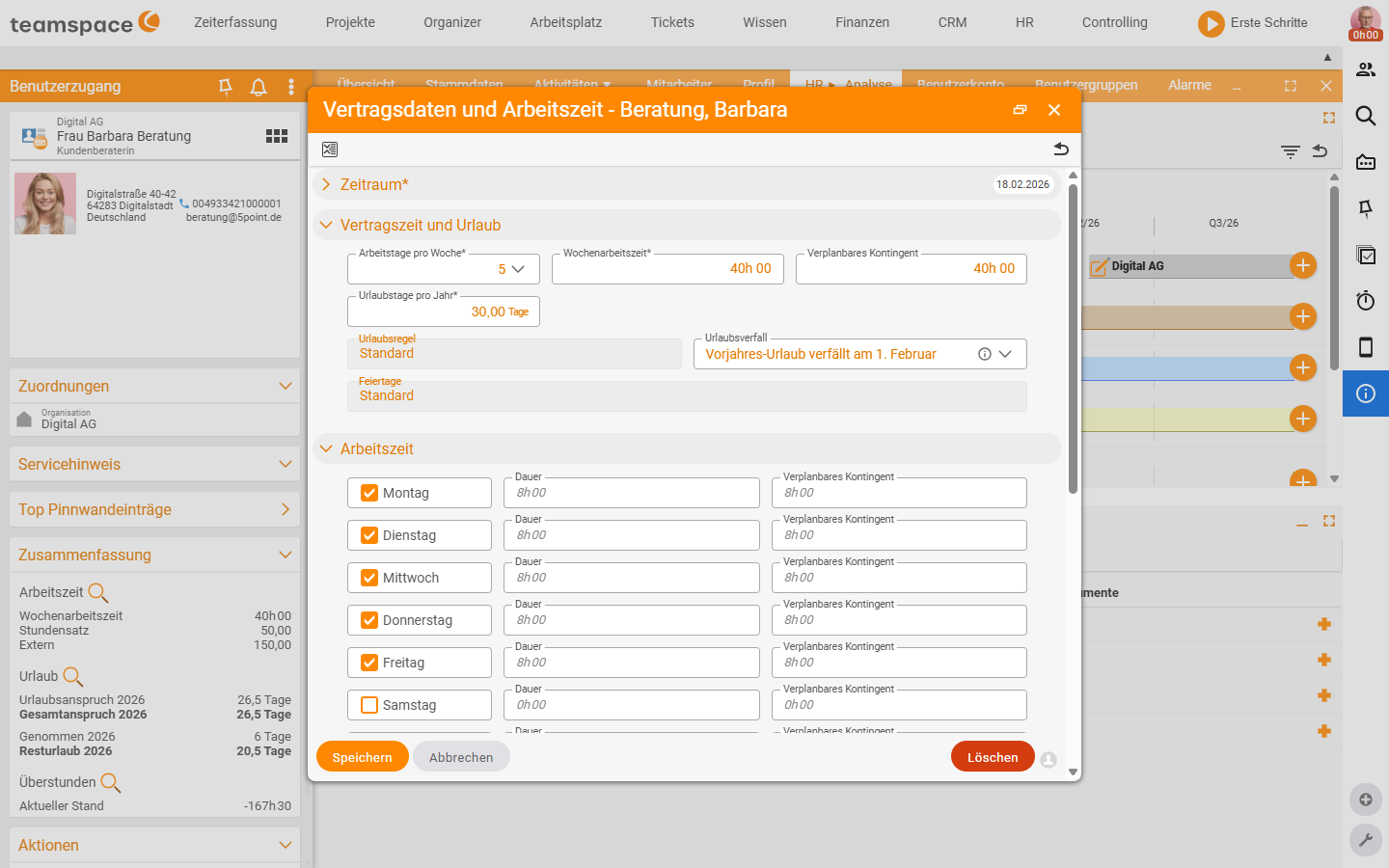Click Barbara Beratung's profile photo
Viewport: 1389px width, 868px height.
(x=45, y=203)
